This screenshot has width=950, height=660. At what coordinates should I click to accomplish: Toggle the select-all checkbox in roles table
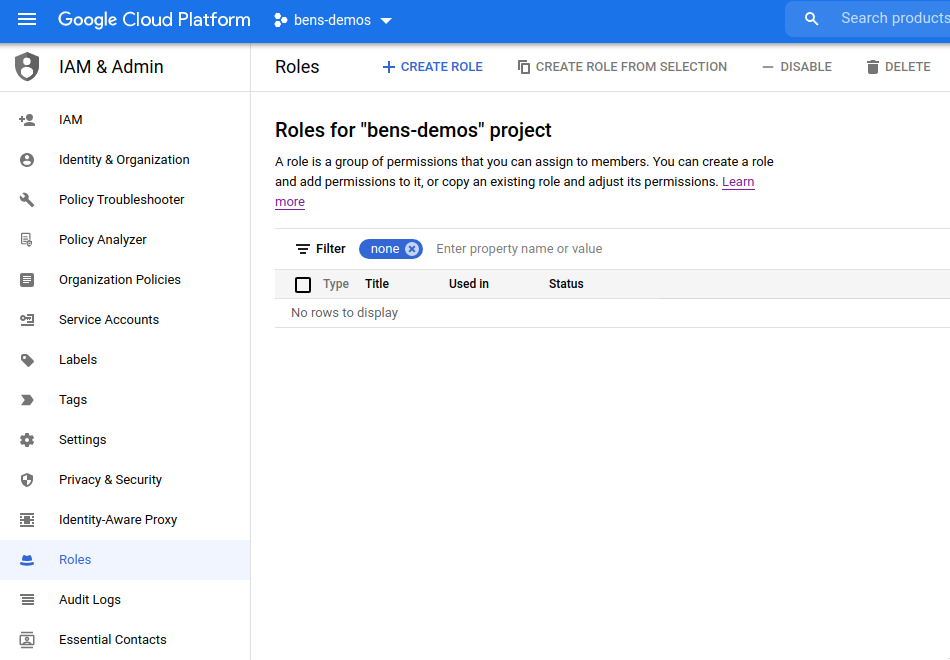[303, 284]
